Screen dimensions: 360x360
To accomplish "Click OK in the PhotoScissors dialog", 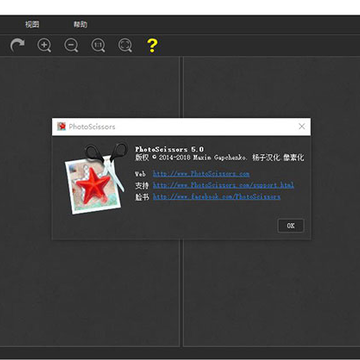I will point(291,226).
